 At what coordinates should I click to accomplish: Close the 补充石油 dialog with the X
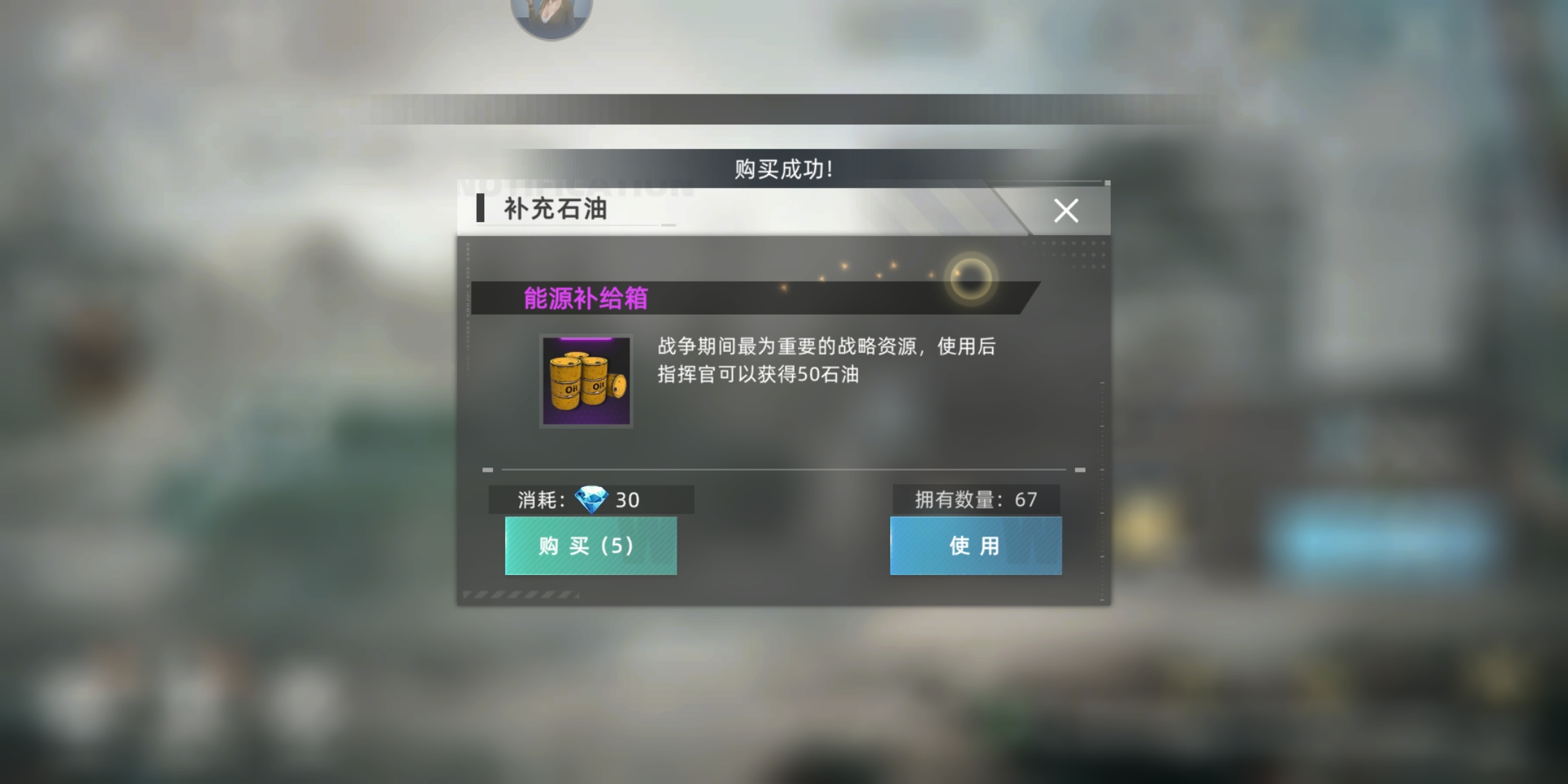pyautogui.click(x=1066, y=211)
